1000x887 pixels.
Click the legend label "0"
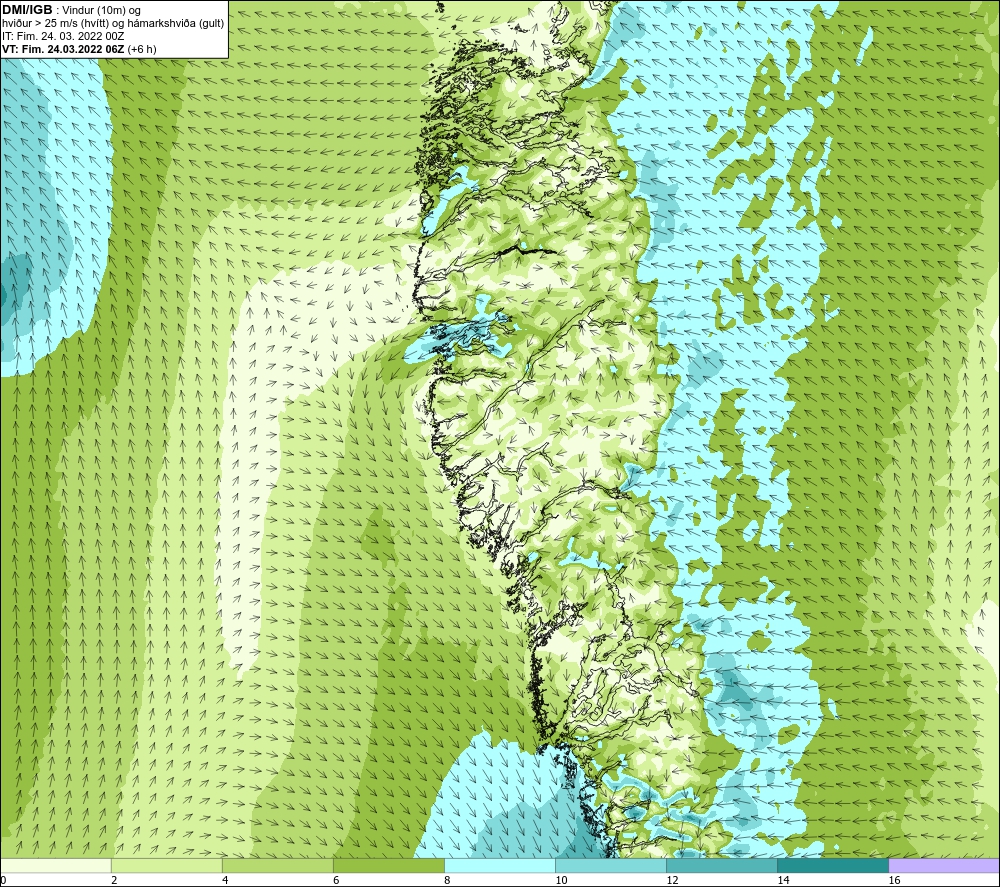click(x=3, y=881)
